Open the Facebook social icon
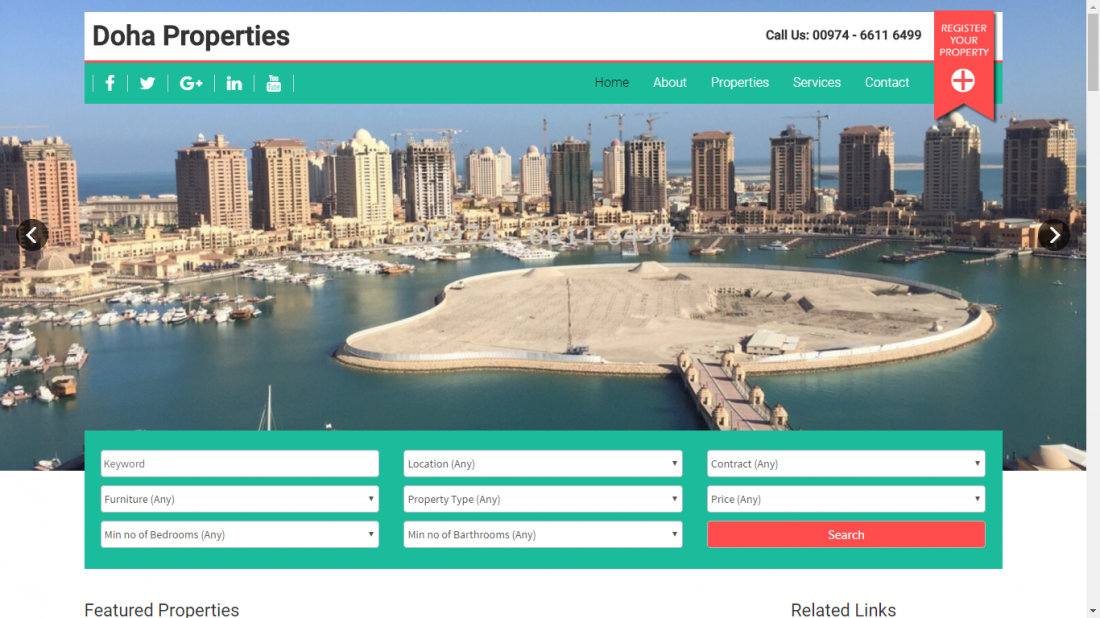 tap(110, 83)
